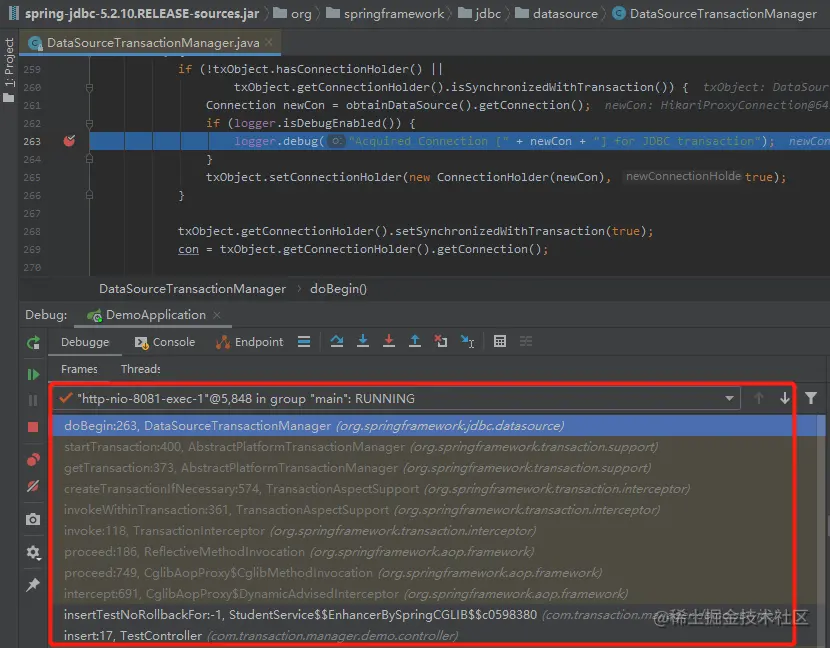This screenshot has height=648, width=830.
Task: Pin the debug tab
Action: 33,584
